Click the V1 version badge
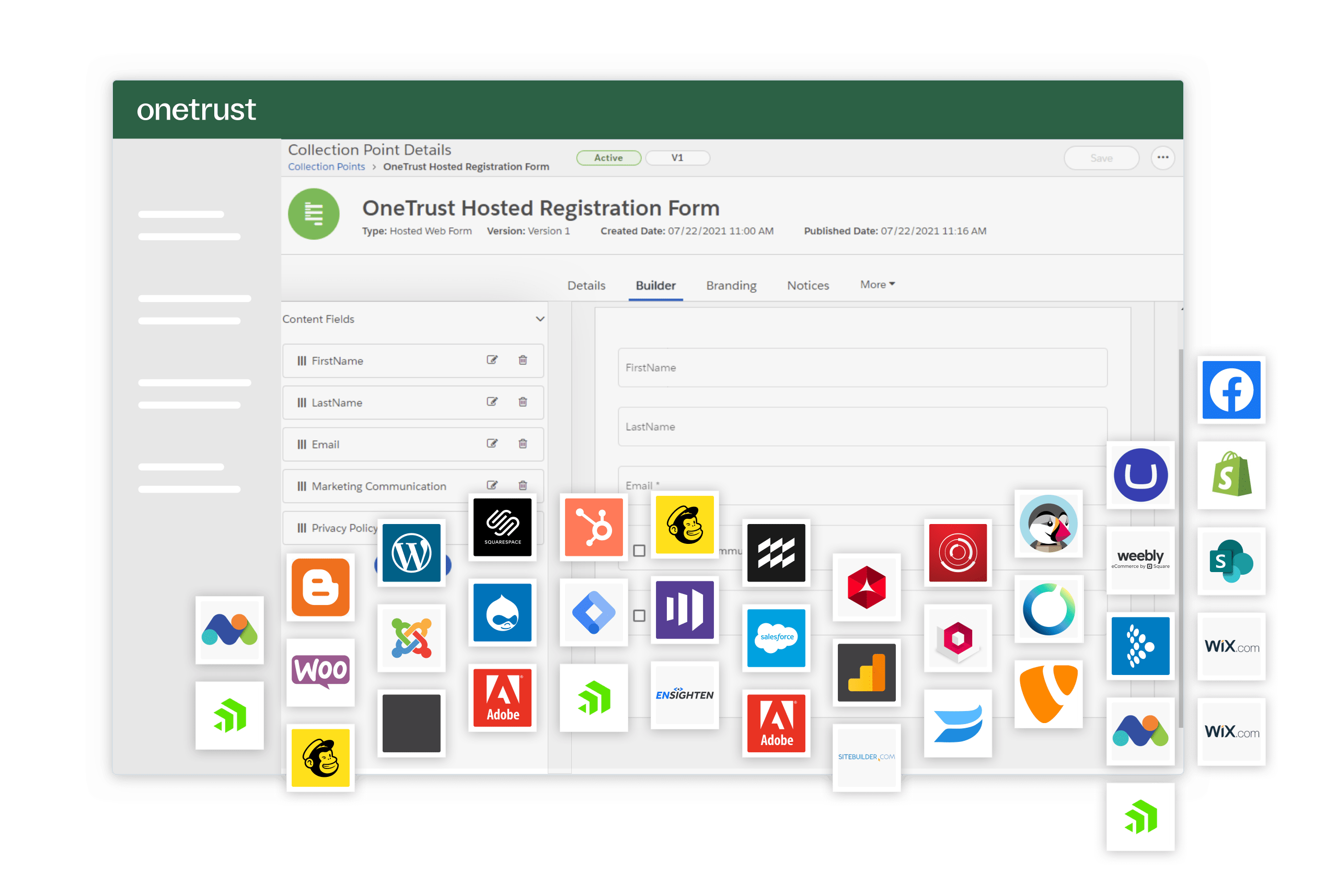 [x=677, y=158]
